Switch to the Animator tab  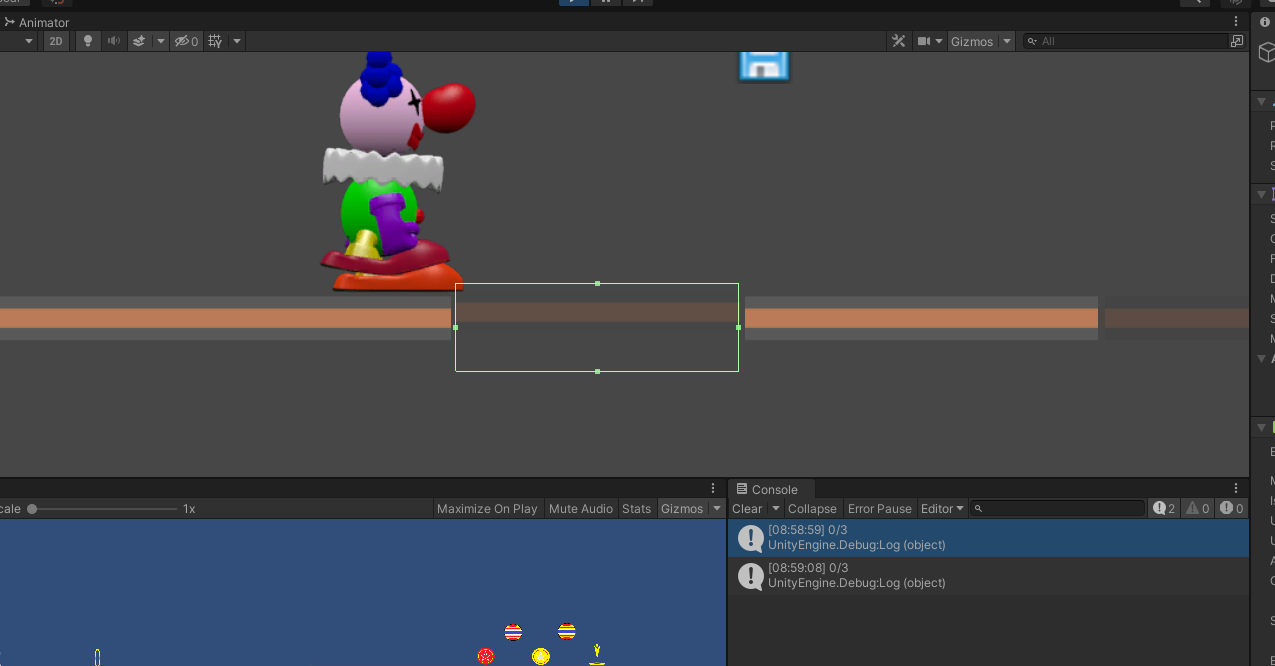pos(37,22)
